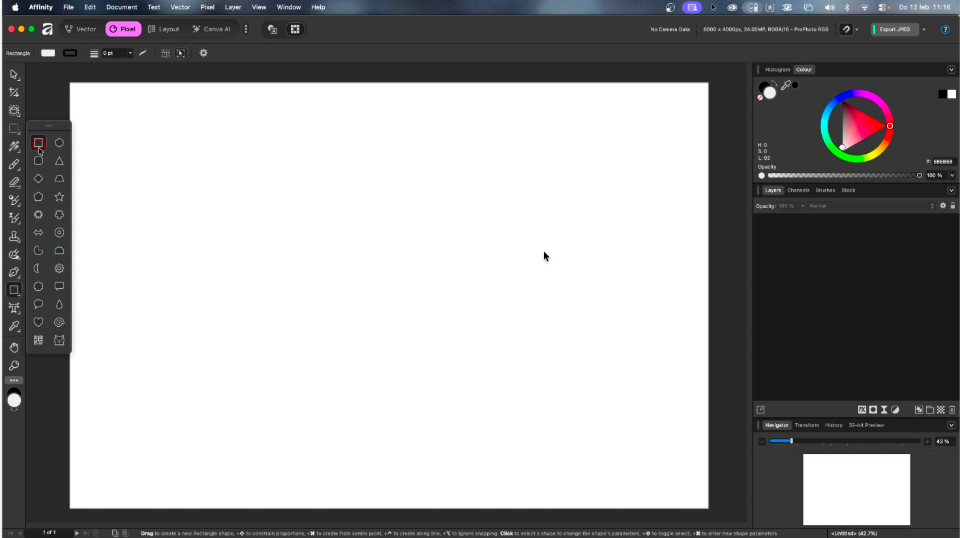Select the Hand (View) tool
960x538 pixels.
tap(14, 347)
